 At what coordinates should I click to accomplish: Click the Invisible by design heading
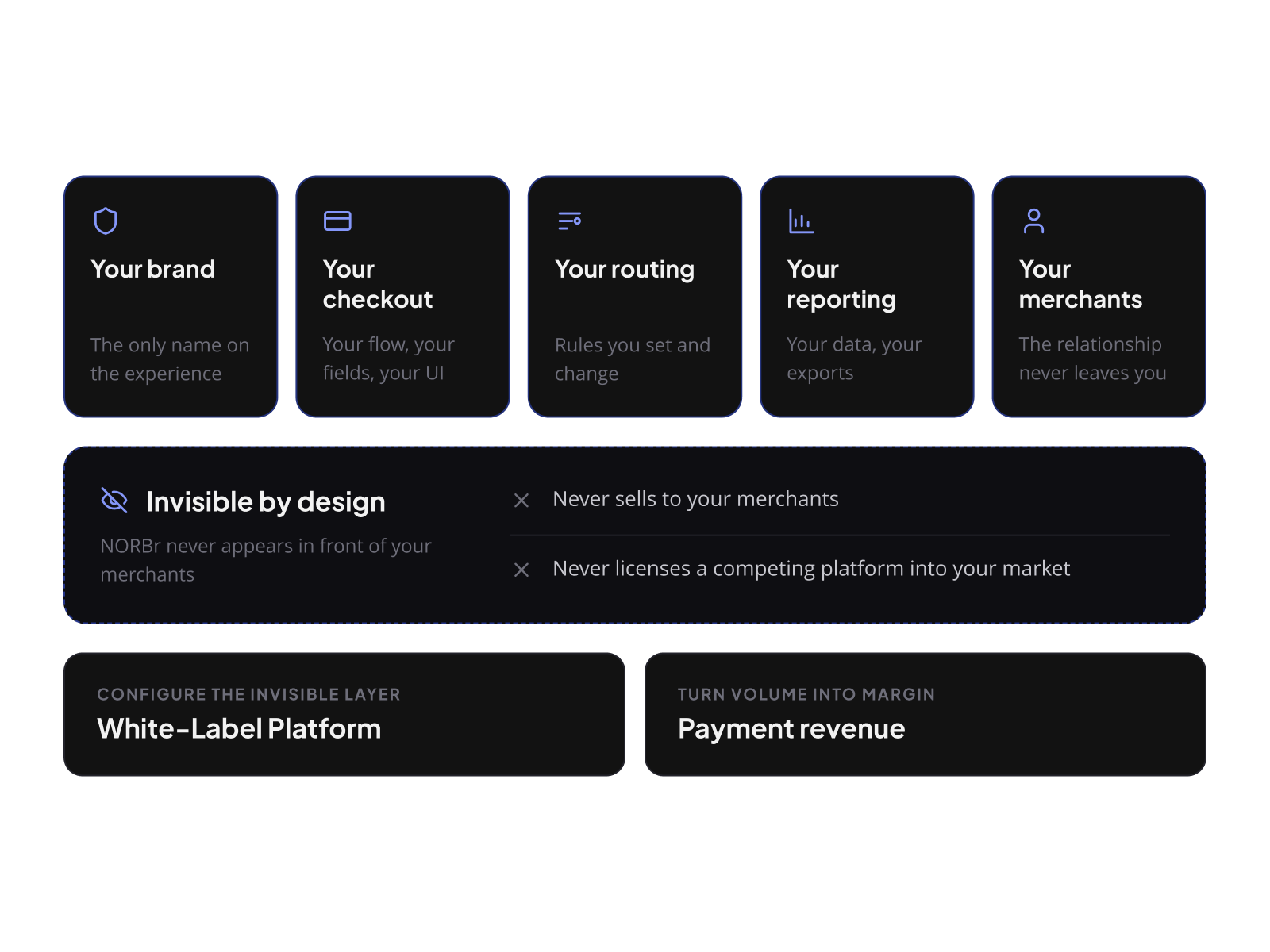coord(266,502)
